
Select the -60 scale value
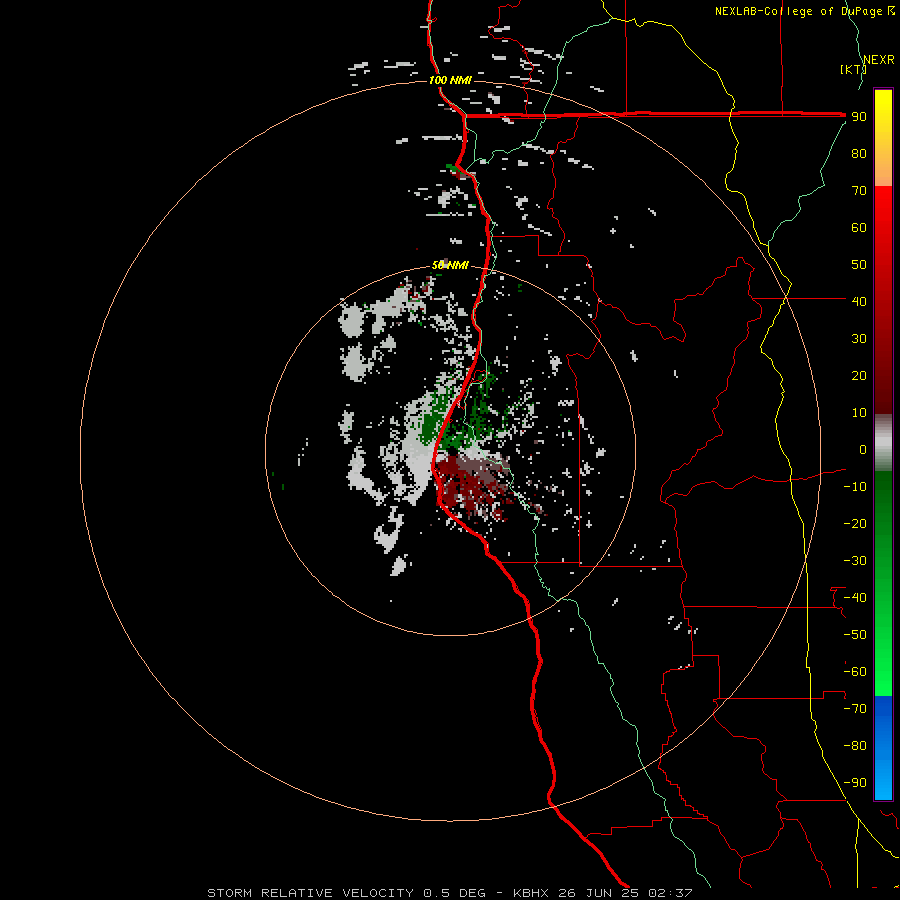coord(855,672)
